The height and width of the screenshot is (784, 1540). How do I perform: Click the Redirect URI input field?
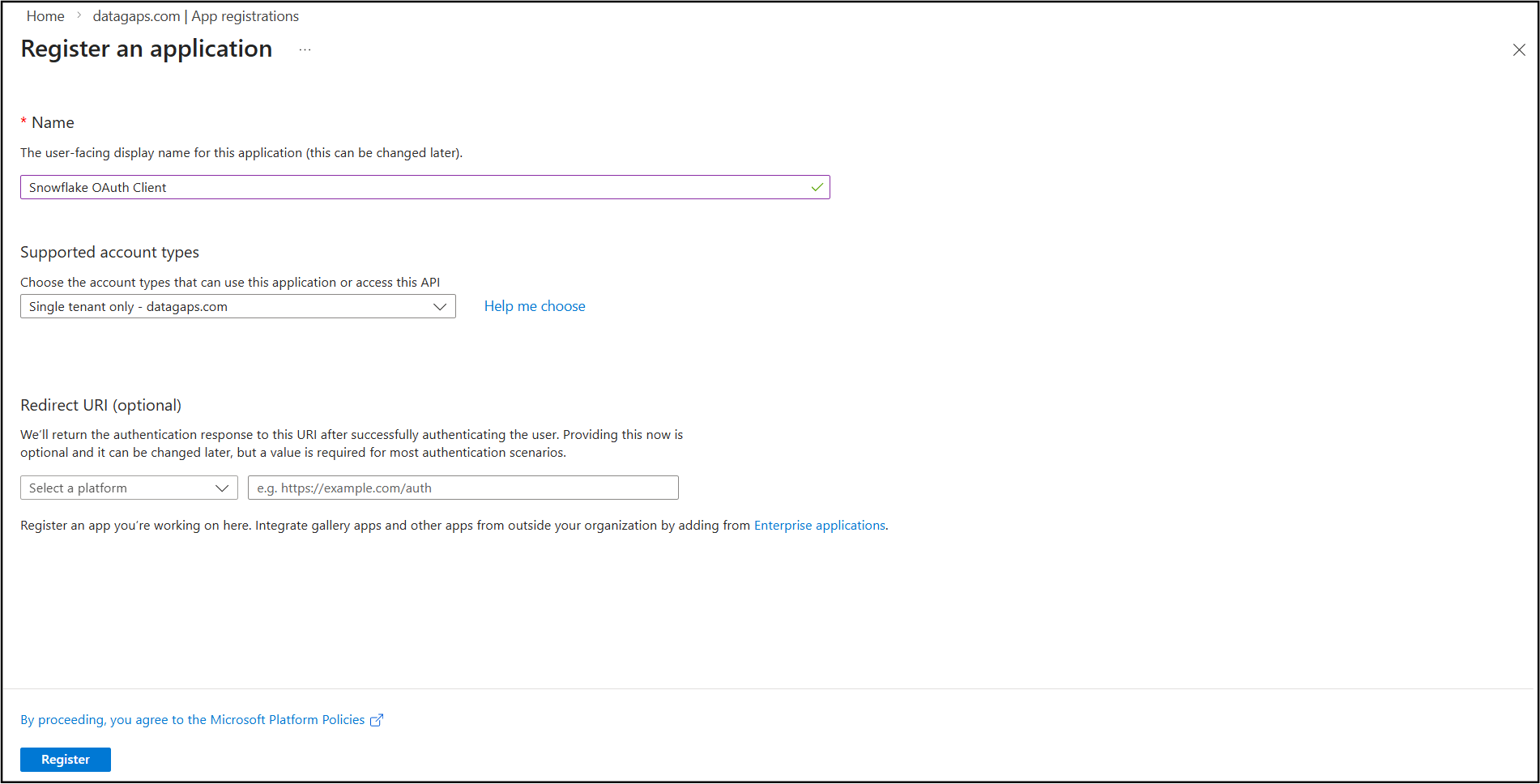click(x=463, y=488)
